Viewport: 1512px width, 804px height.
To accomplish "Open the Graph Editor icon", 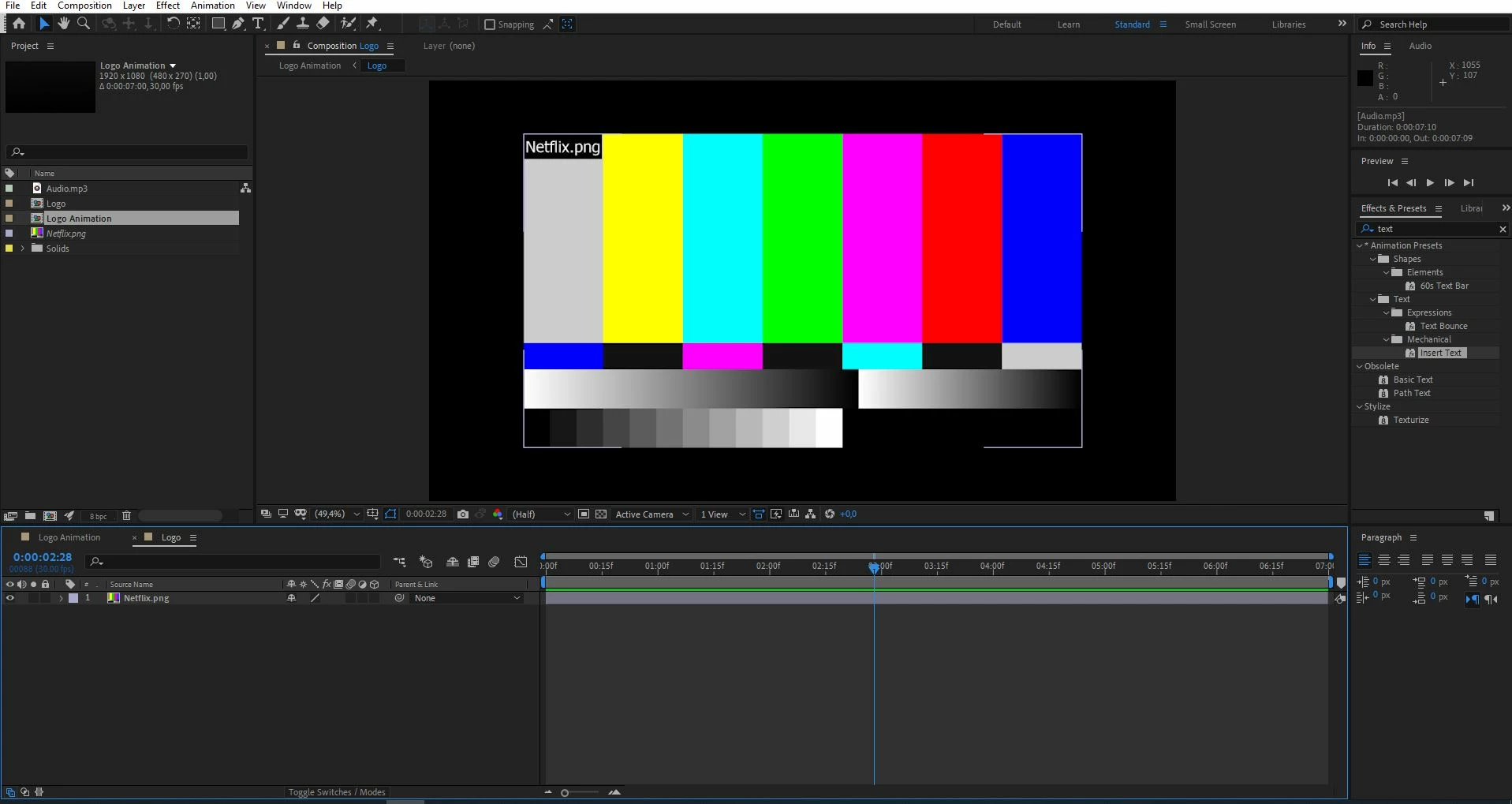I will [521, 562].
